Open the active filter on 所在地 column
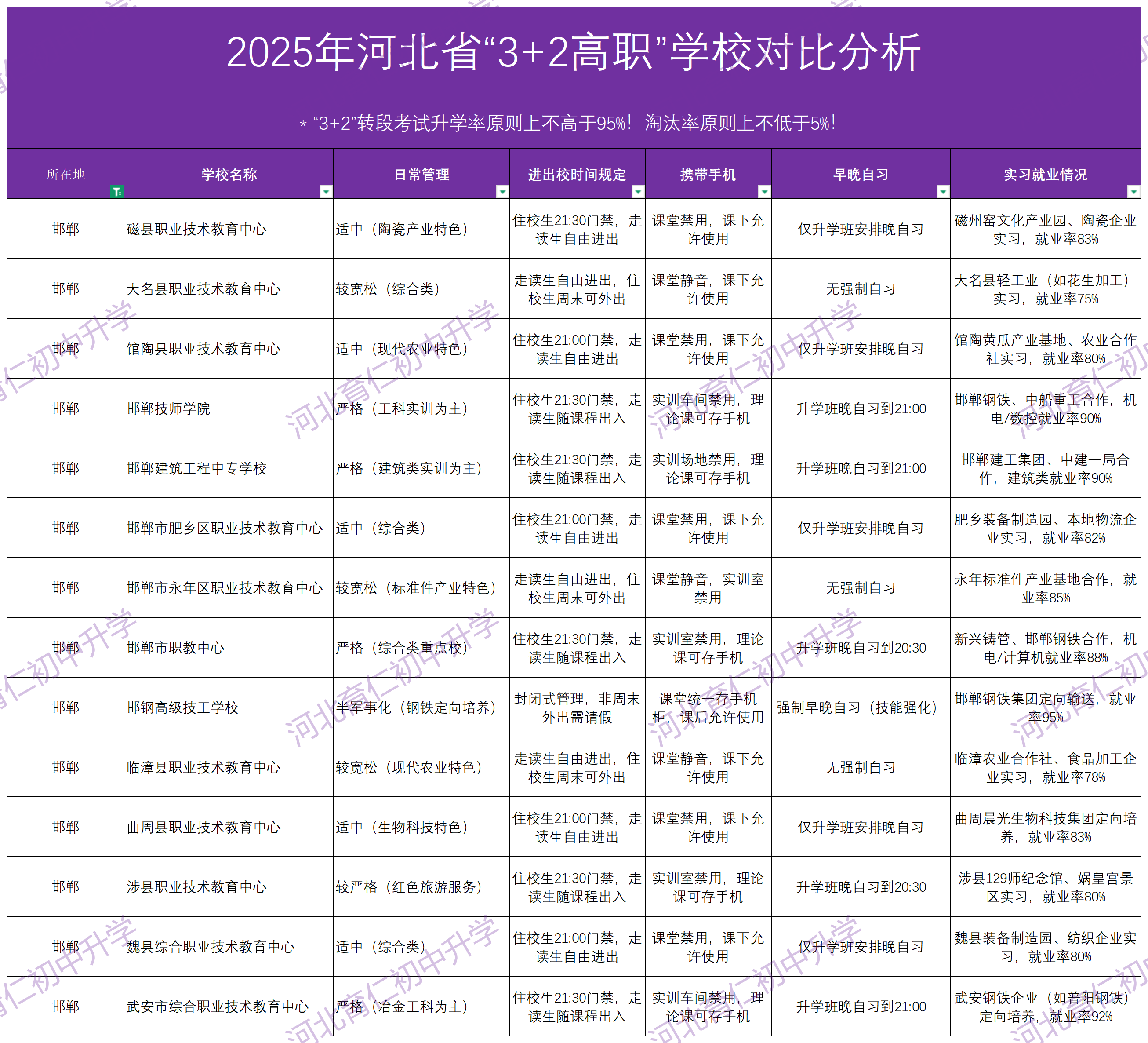The width and height of the screenshot is (1148, 1043). click(116, 191)
